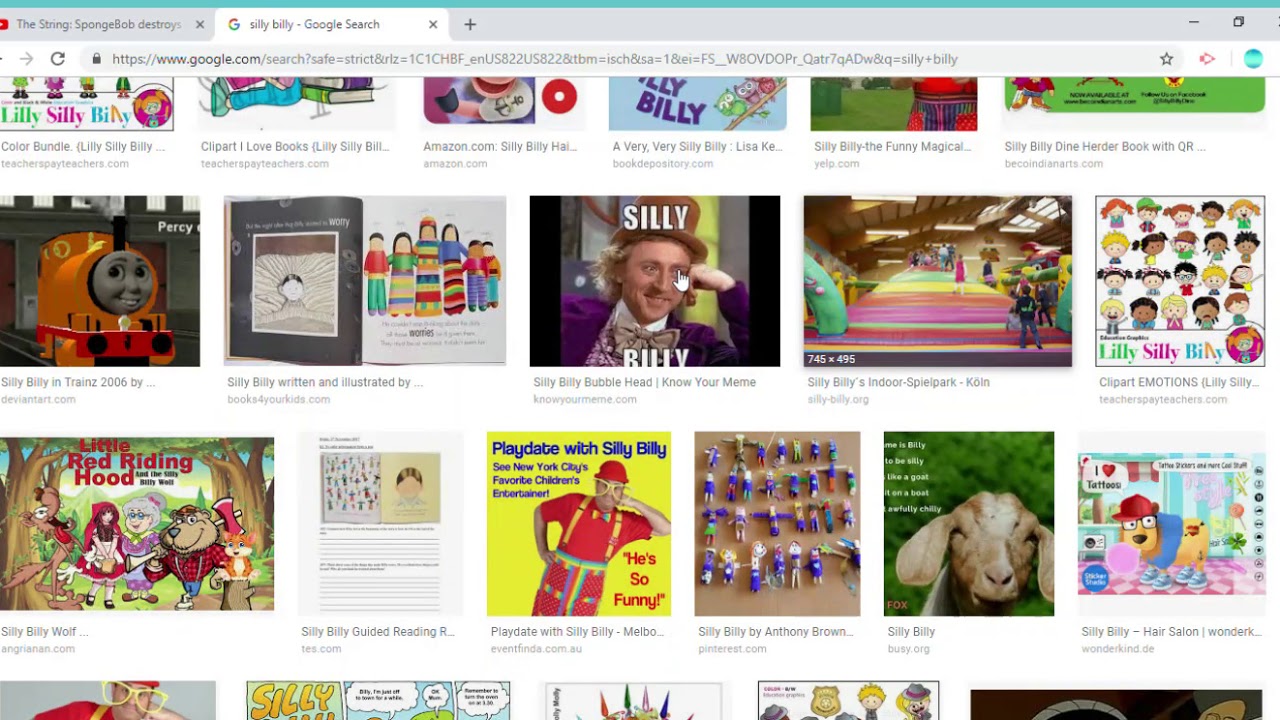
Task: Bookmark this page with the star icon
Action: 1166,59
